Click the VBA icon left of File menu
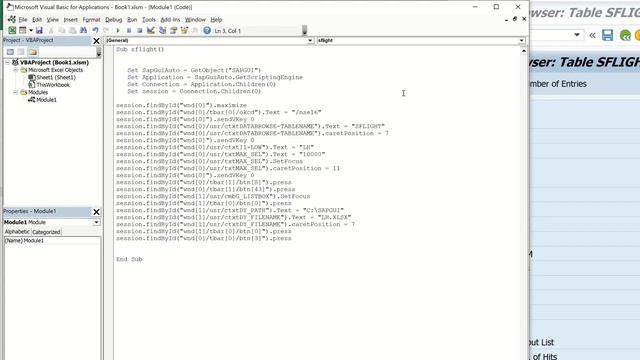 12,19
